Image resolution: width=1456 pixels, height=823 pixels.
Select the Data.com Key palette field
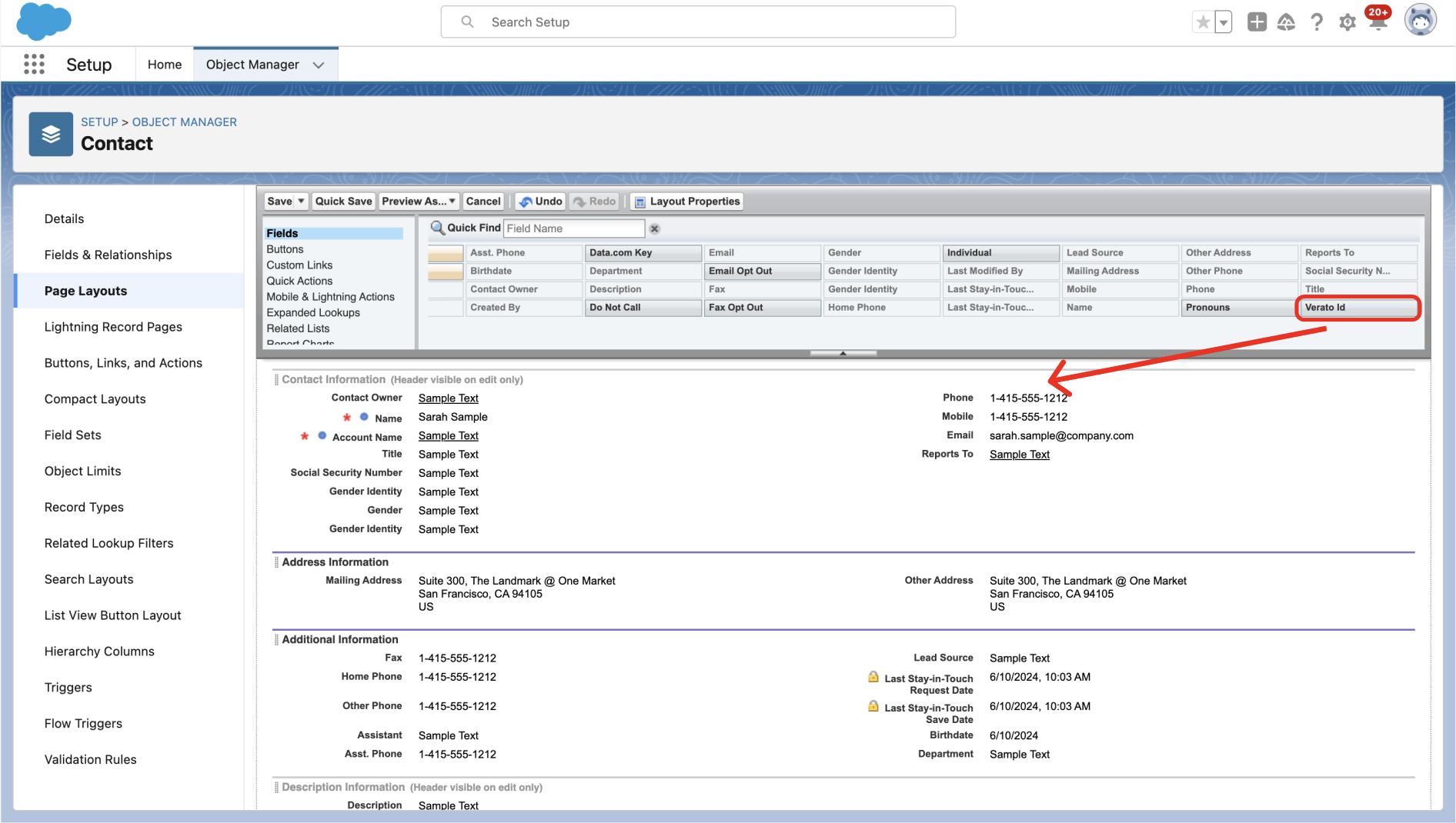(643, 253)
